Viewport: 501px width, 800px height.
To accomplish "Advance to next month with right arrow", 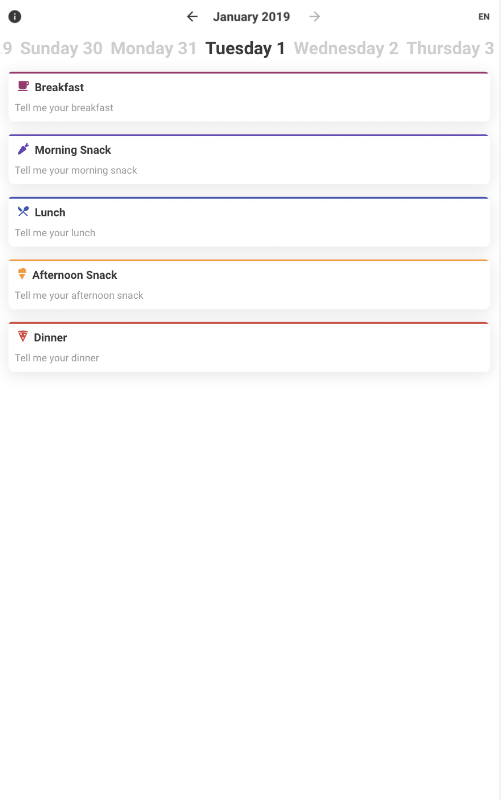I will tap(315, 17).
